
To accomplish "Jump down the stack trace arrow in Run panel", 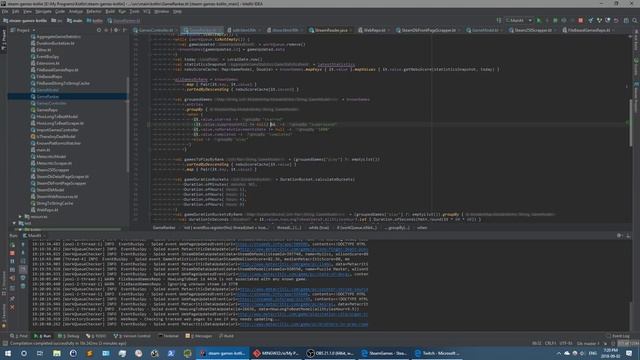I will (23, 253).
